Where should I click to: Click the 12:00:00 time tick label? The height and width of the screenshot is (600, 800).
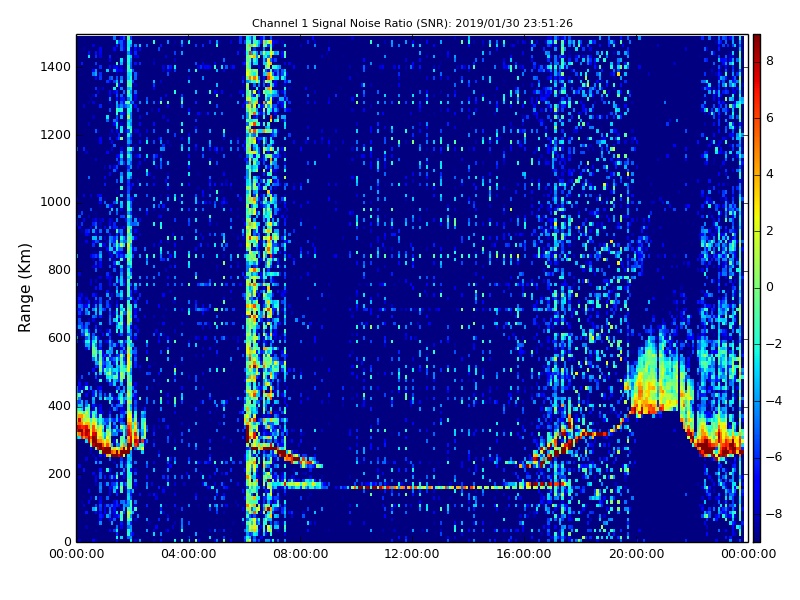[412, 554]
